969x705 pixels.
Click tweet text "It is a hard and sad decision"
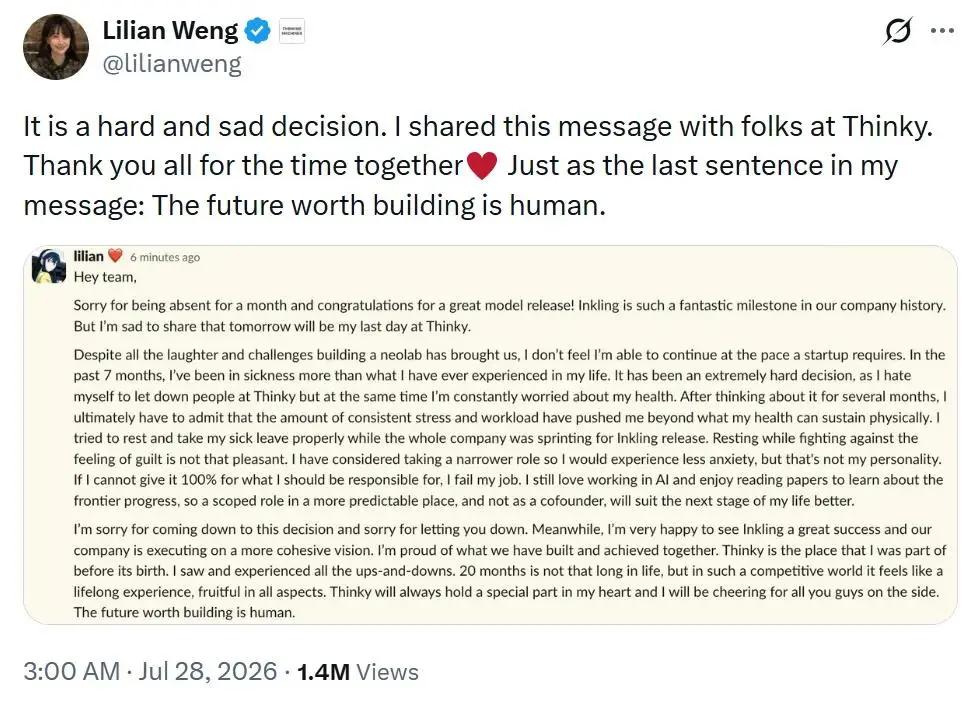205,126
